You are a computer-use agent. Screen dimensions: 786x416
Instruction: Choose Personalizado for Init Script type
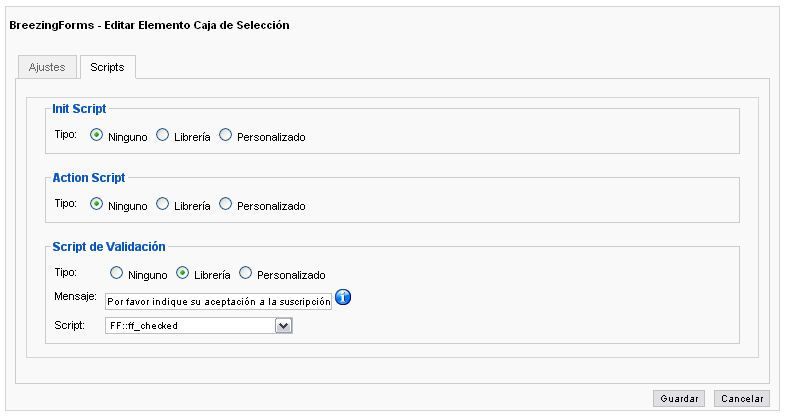point(226,135)
